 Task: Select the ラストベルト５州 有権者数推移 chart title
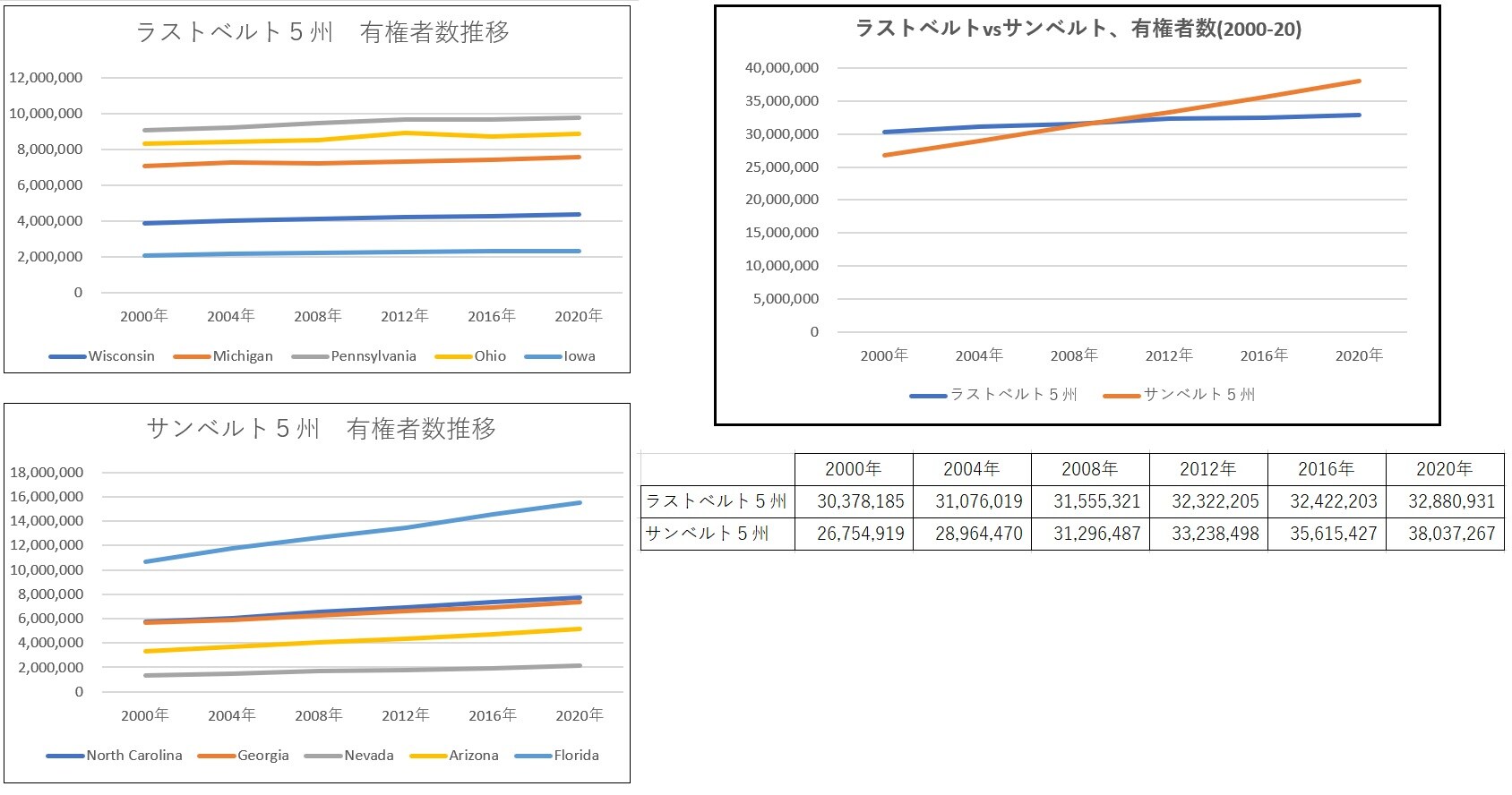[322, 33]
